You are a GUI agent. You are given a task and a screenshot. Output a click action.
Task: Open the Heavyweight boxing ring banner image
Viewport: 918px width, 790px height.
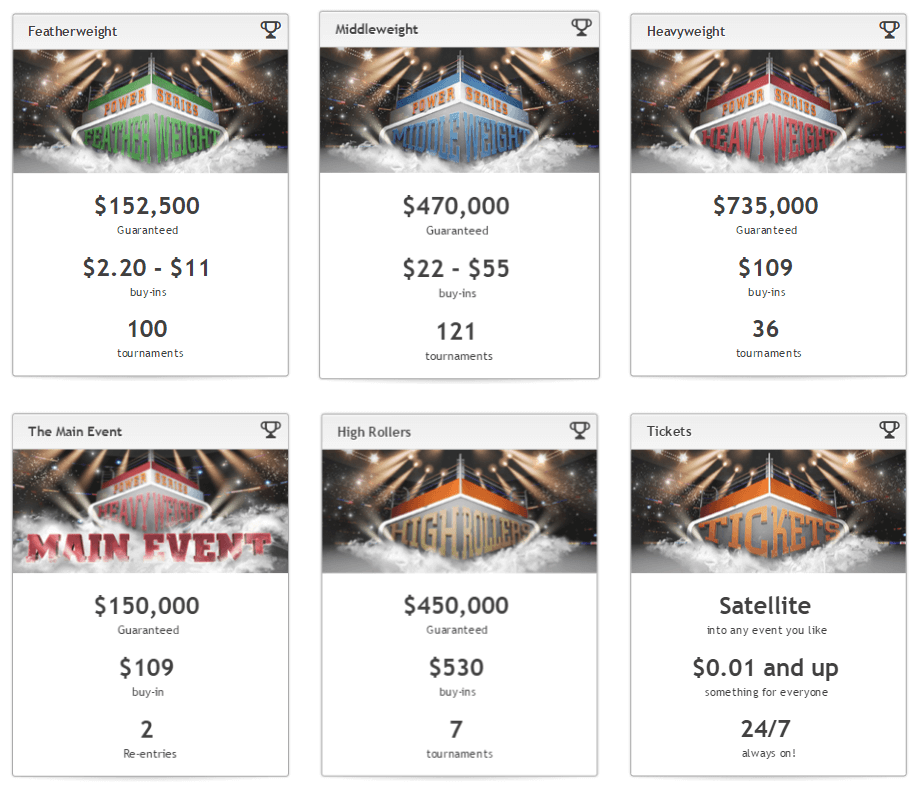[x=768, y=111]
